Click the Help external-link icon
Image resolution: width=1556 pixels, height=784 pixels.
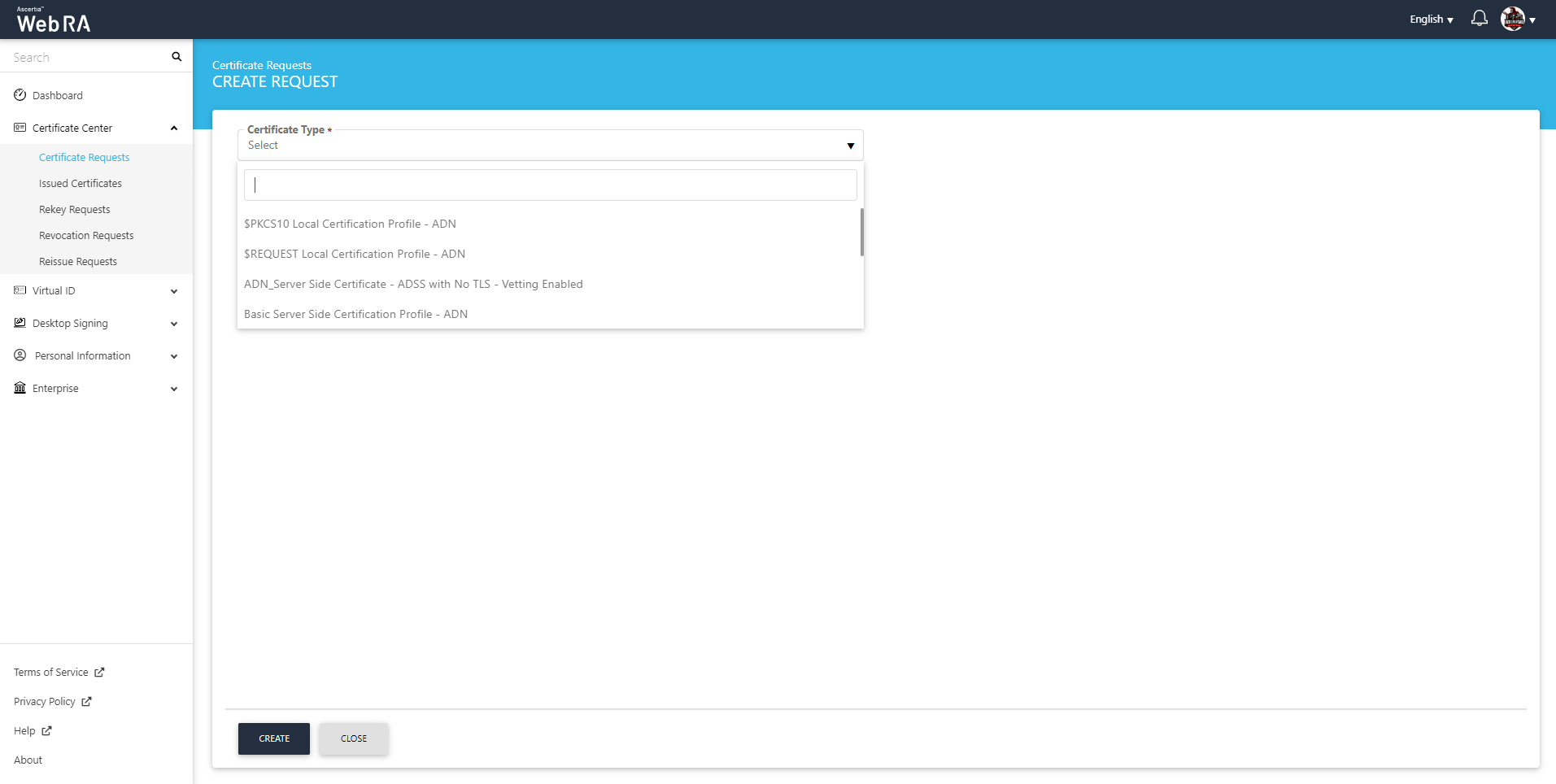click(46, 731)
